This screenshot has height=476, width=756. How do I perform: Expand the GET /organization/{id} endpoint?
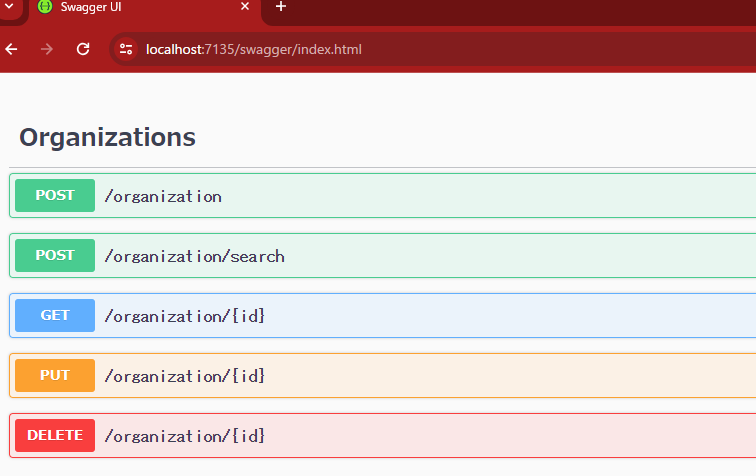point(383,315)
